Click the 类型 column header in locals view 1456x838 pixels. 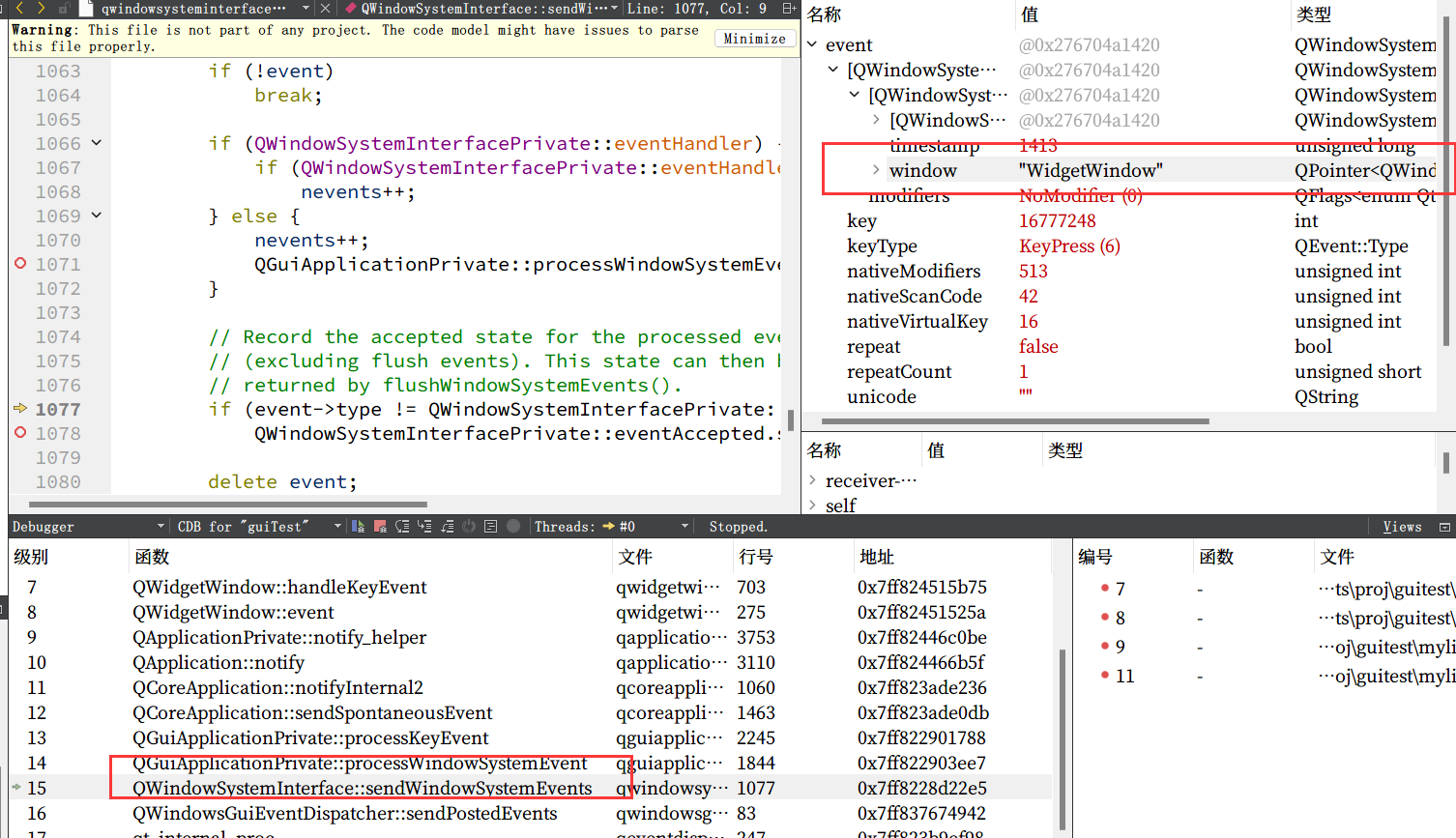pyautogui.click(x=1314, y=14)
